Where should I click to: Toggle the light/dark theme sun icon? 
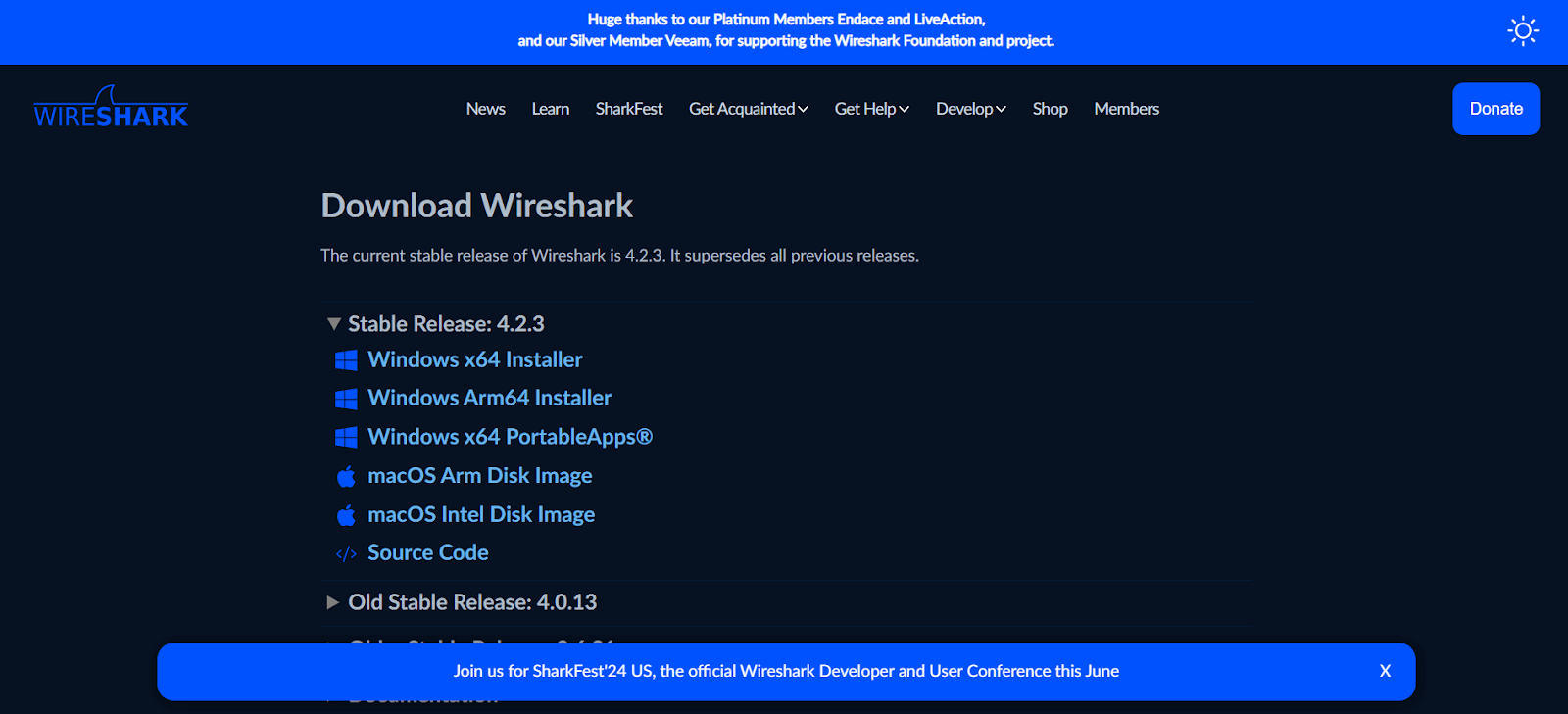(1523, 31)
